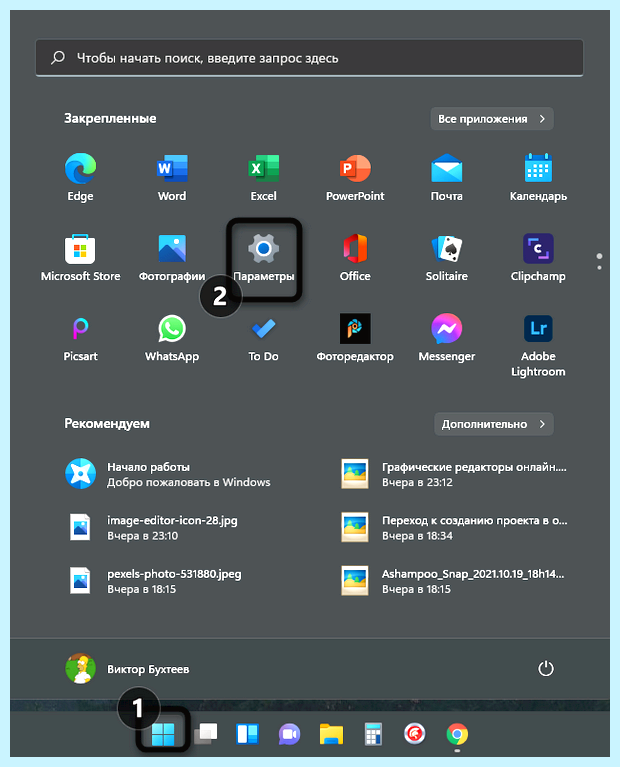Launch Adobe Lightroom app
620x767 pixels.
[x=538, y=345]
